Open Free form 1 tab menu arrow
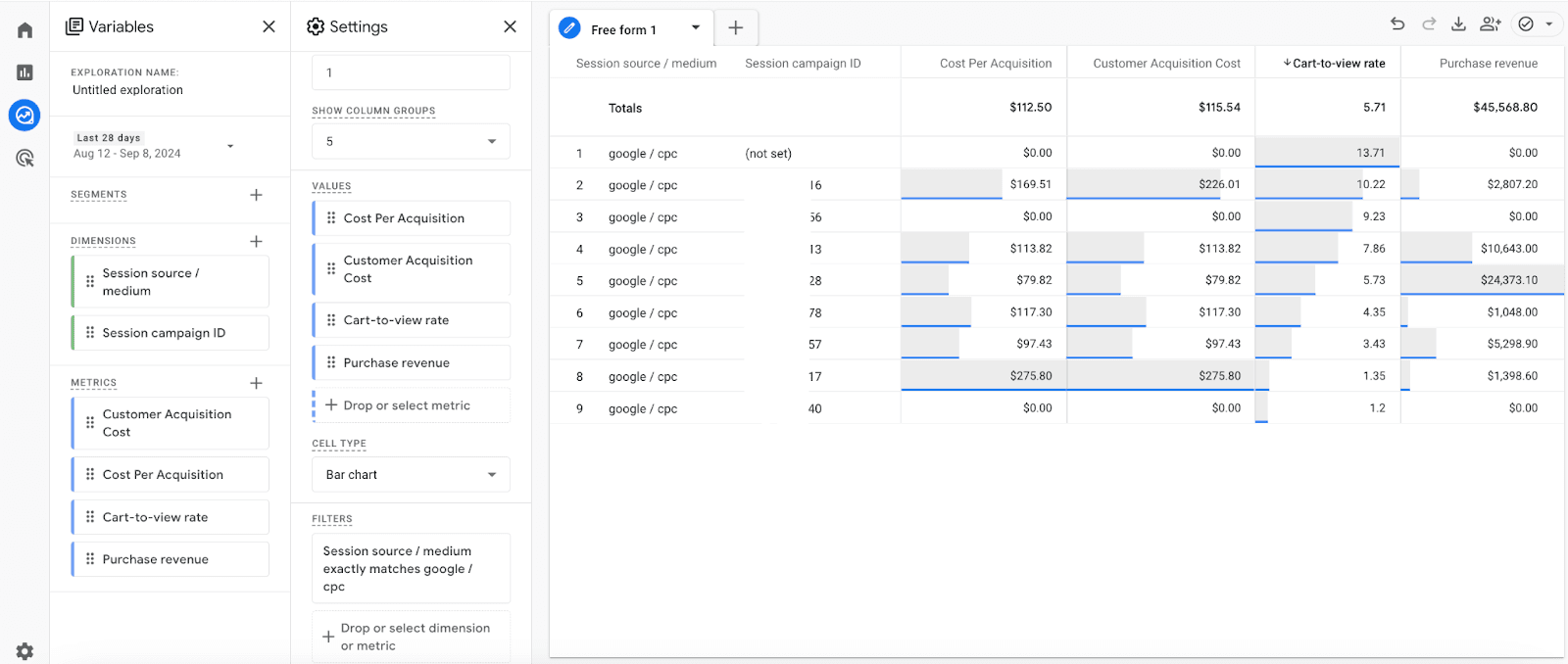Viewport: 1568px width, 664px height. click(696, 28)
